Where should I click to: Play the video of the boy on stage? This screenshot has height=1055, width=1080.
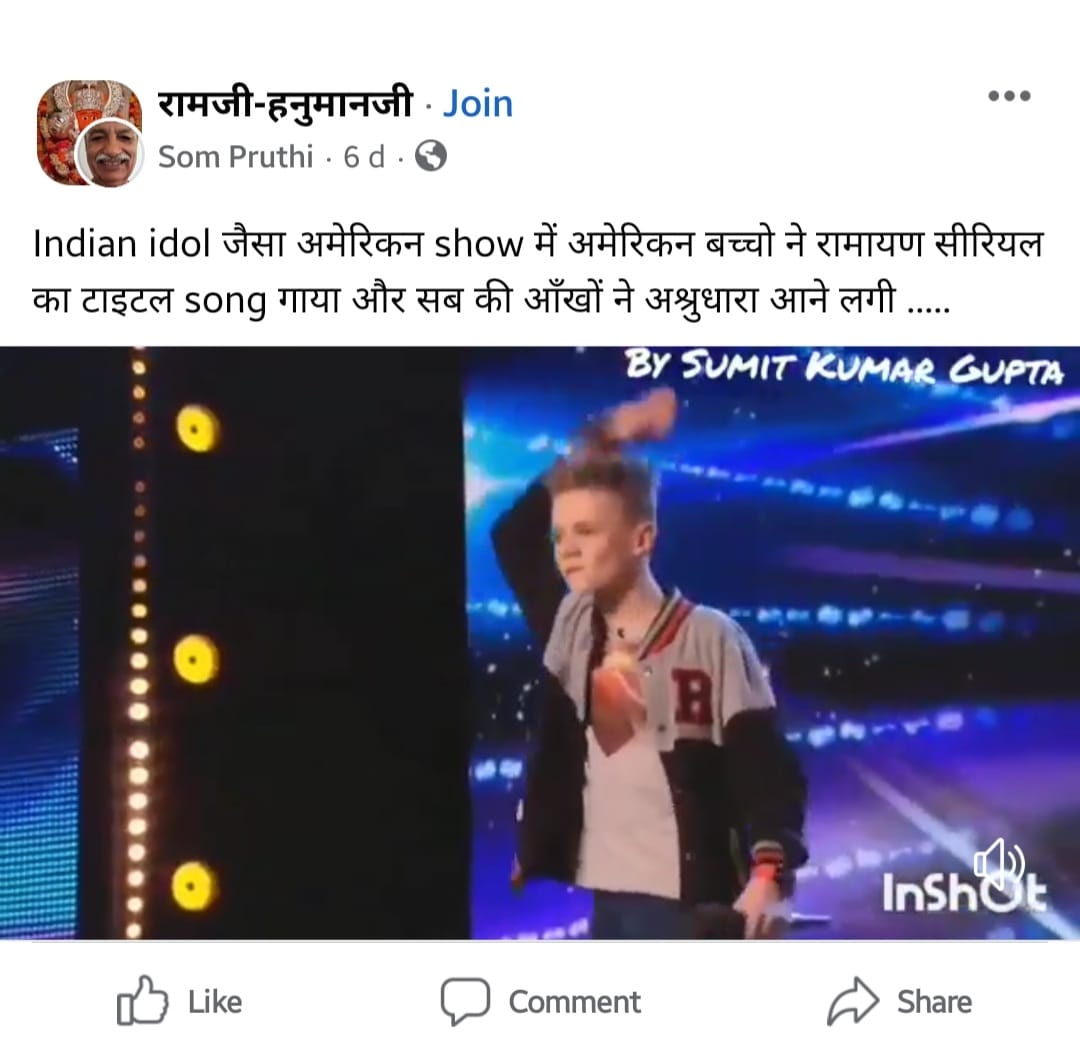coord(540,643)
